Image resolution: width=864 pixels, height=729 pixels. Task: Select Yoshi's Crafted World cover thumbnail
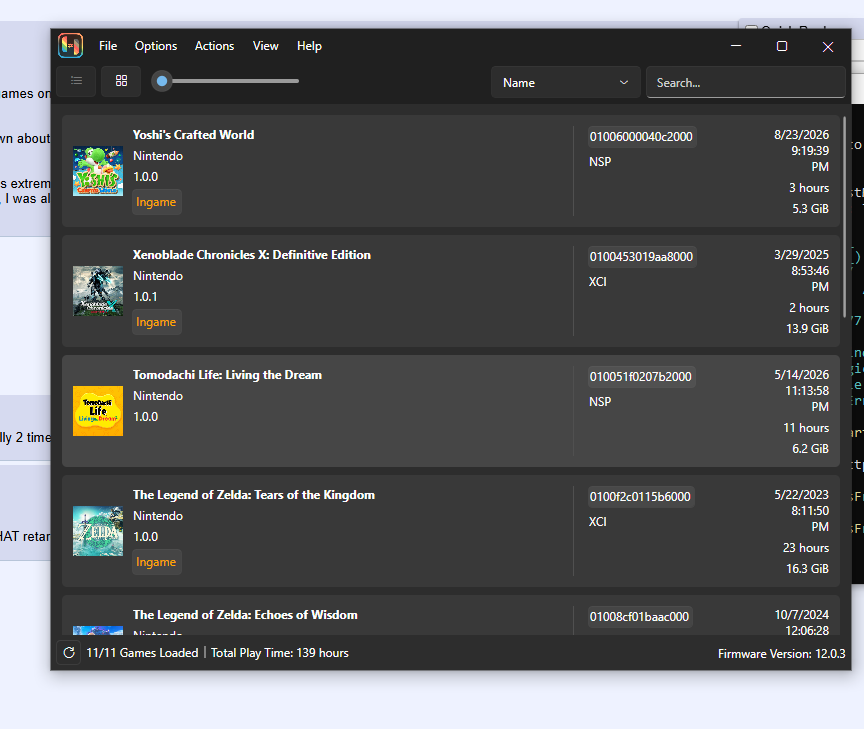coord(98,171)
